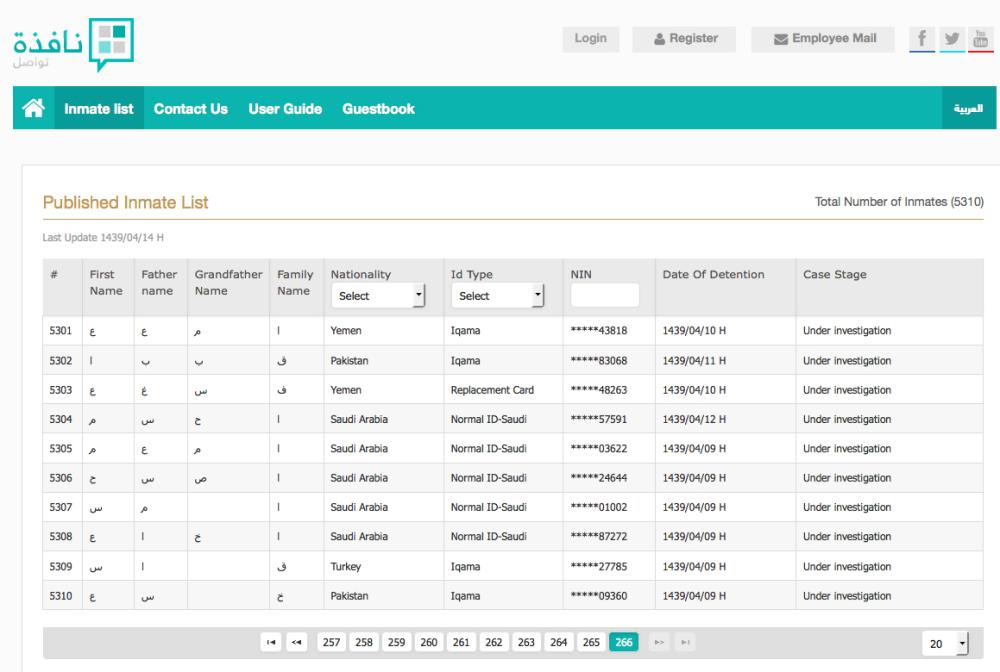Select current page 266
This screenshot has height=672, width=1000.
tap(624, 642)
